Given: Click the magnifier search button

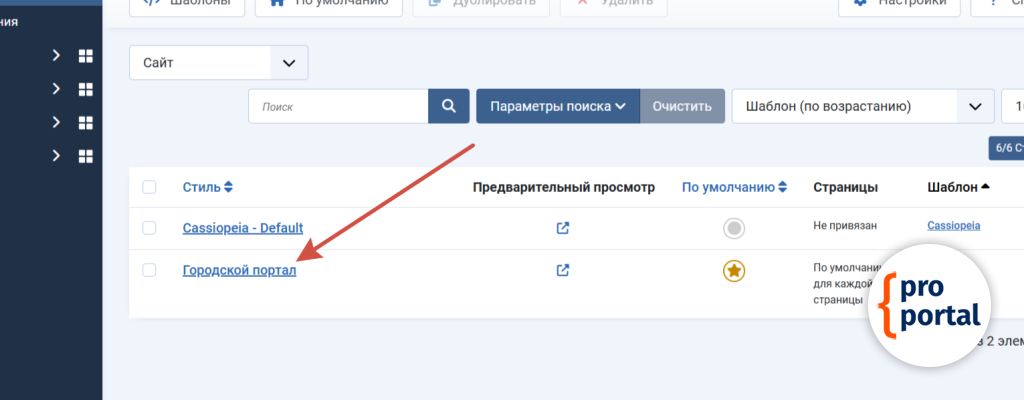Looking at the screenshot, I should click(x=449, y=106).
